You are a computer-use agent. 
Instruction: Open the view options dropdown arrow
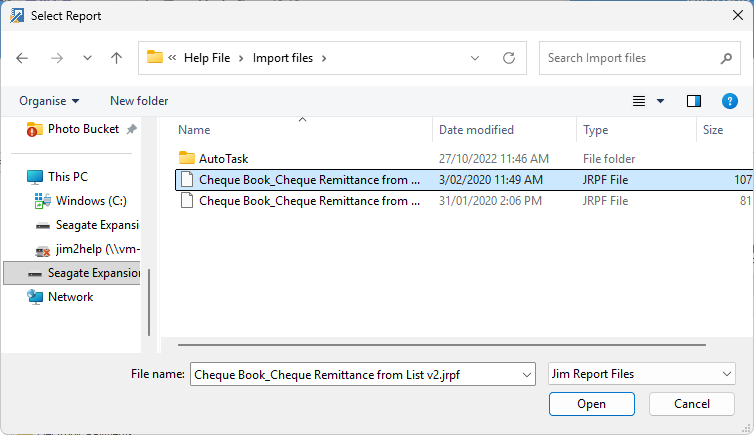660,101
